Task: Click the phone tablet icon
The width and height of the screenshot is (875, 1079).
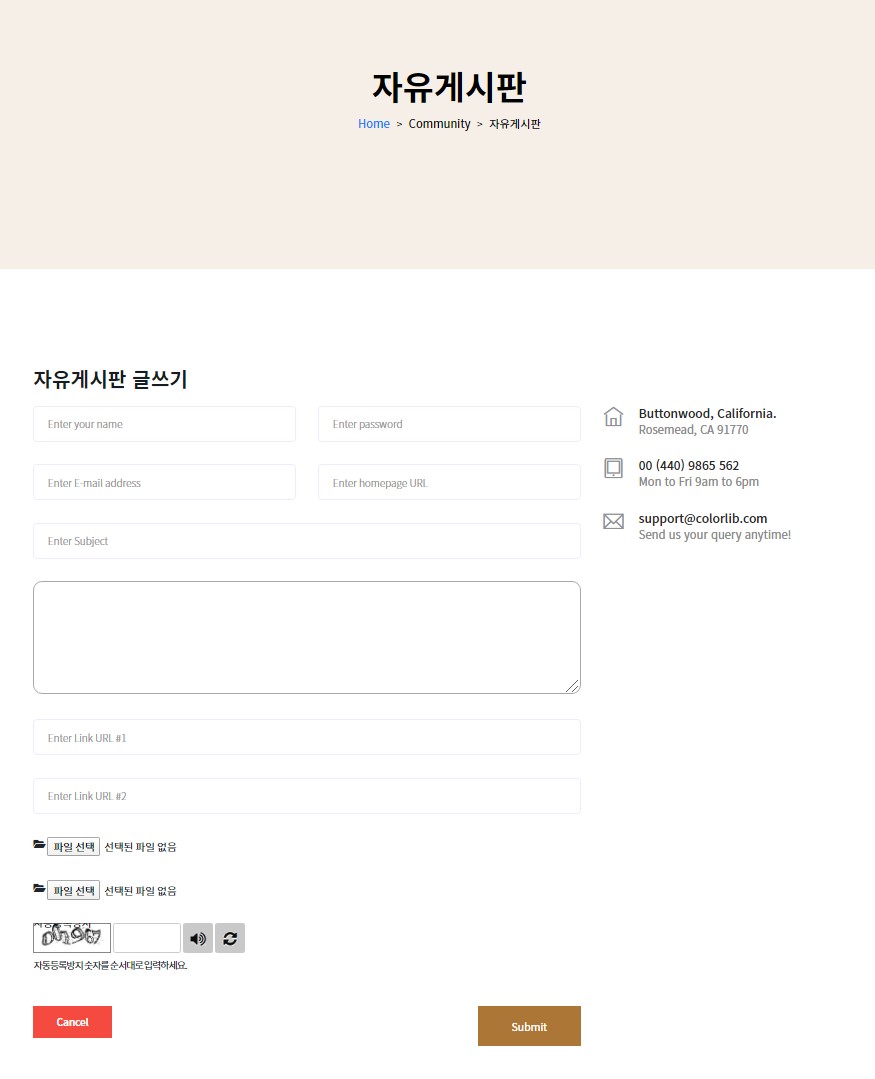Action: [x=613, y=468]
